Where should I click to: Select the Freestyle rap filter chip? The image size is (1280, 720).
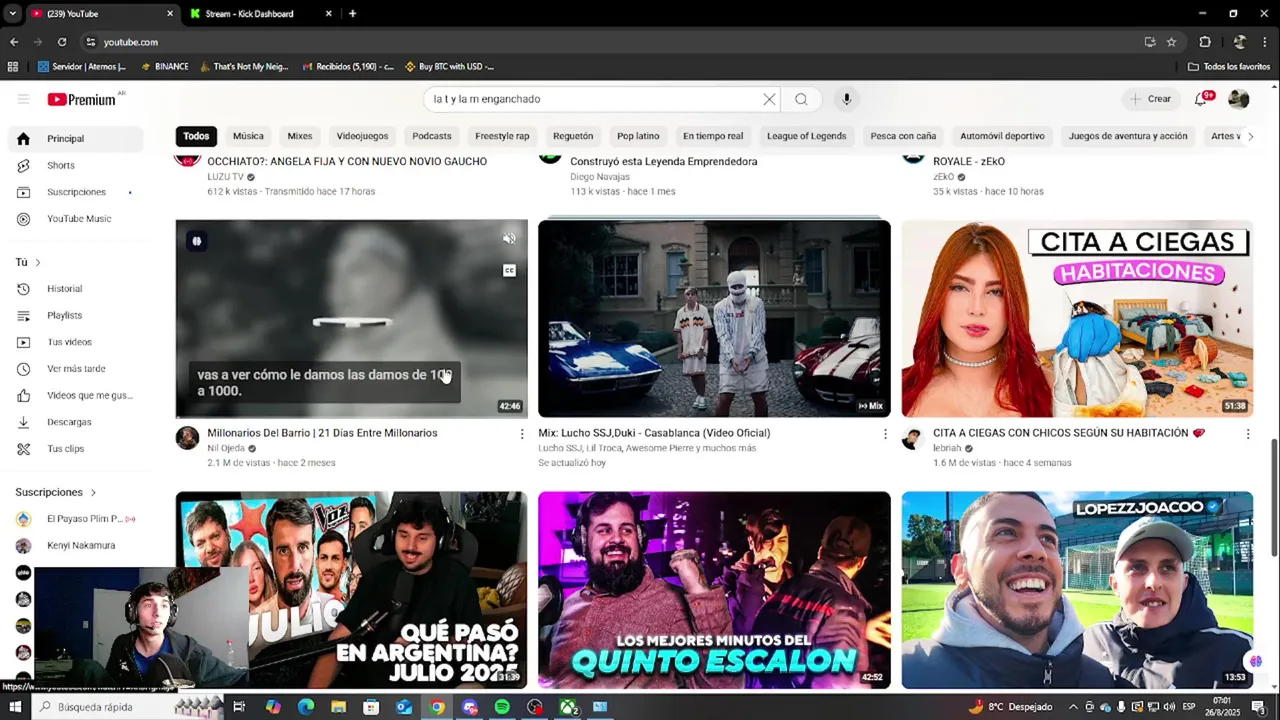[x=502, y=136]
